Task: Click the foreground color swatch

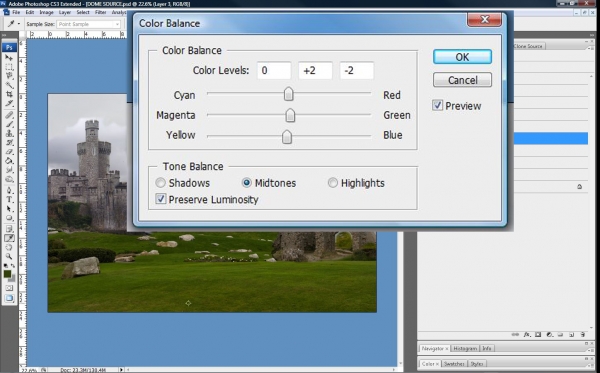Action: click(x=7, y=274)
